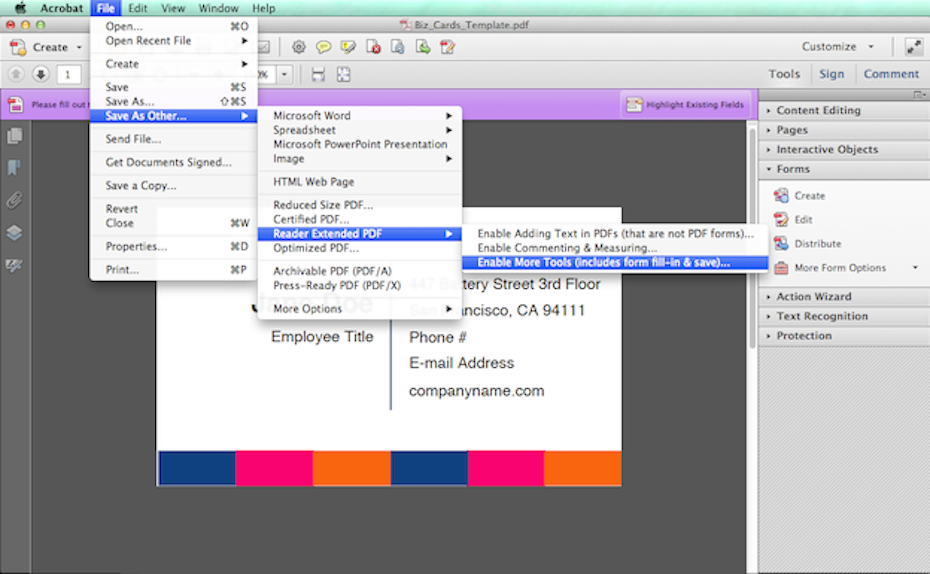Toggle full screen read mode icon
Screen dimensions: 930x574
point(913,47)
